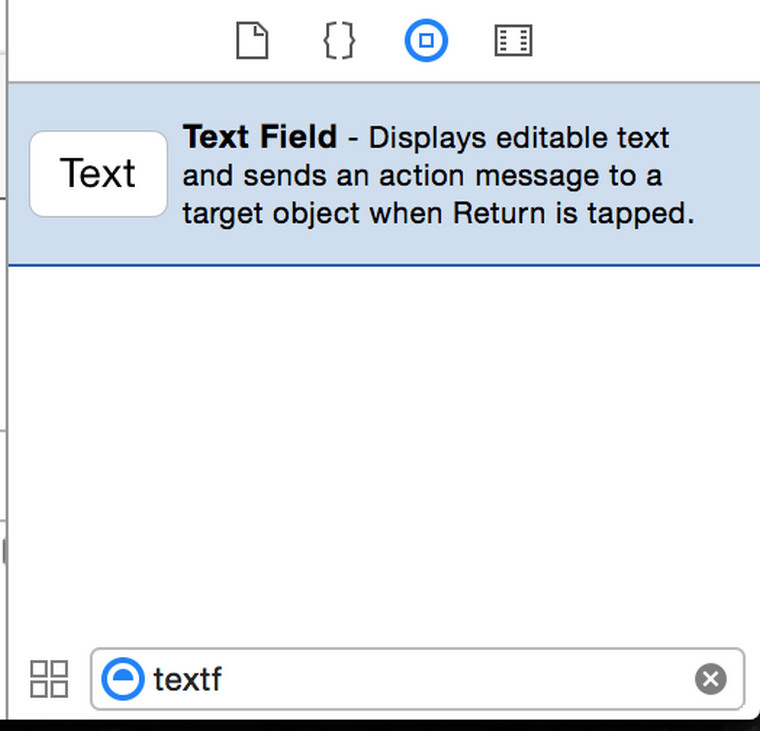Click the left pane divider edge
Viewport: 760px width, 731px height.
pos(6,400)
